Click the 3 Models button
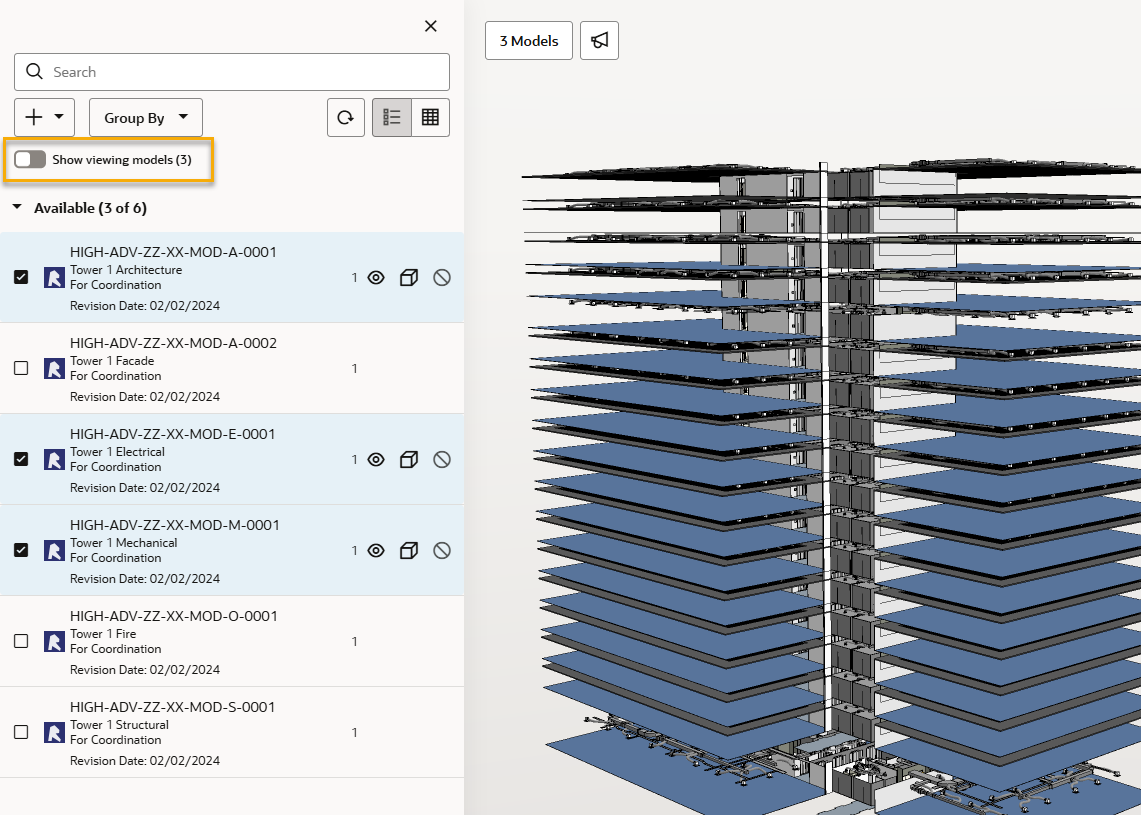Viewport: 1141px width, 815px height. pyautogui.click(x=529, y=41)
